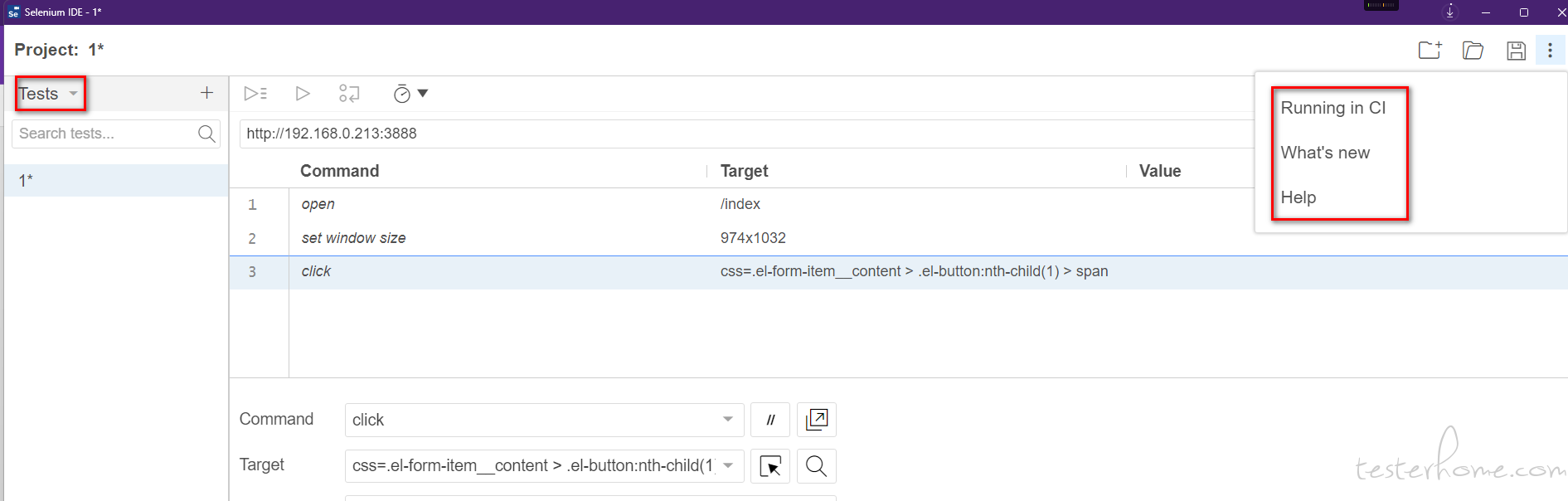Find target in page with magnifier button
This screenshot has width=1568, height=501.
coord(817,466)
